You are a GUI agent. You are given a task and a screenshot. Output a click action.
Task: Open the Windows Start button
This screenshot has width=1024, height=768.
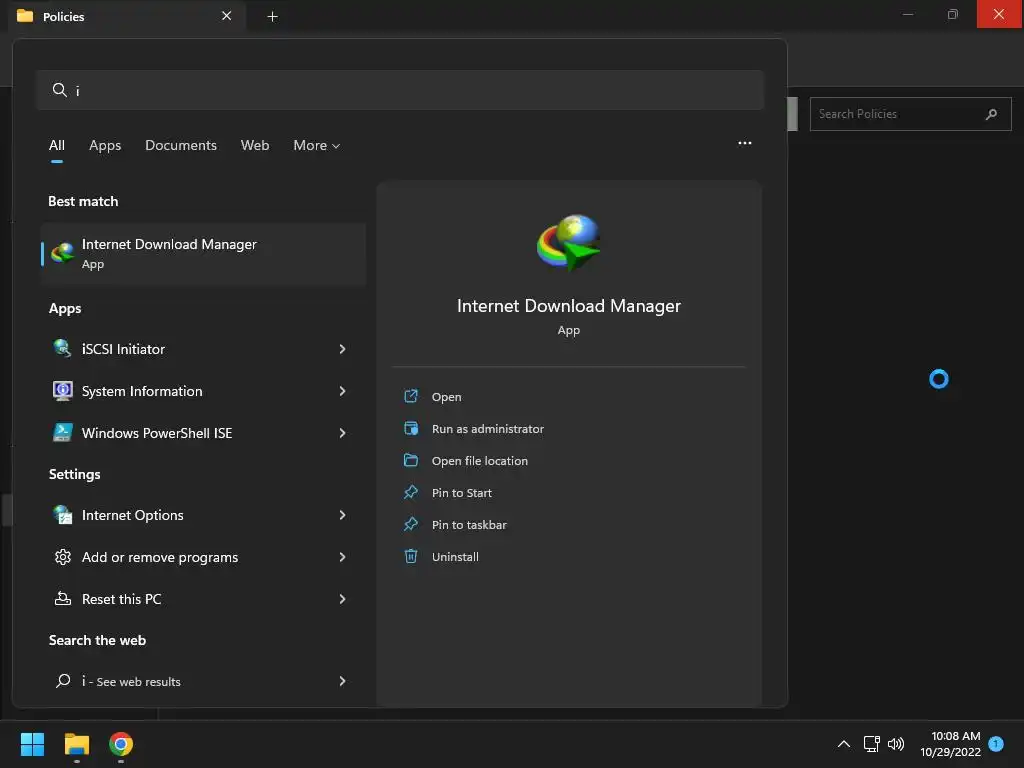(x=32, y=744)
